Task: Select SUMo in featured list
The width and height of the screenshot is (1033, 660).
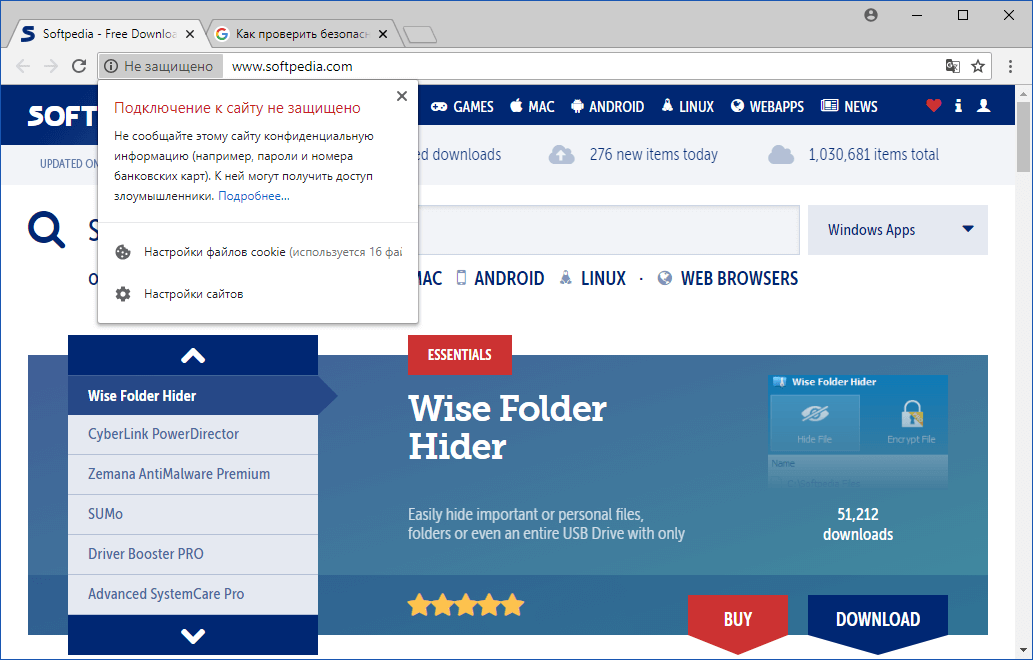Action: (x=193, y=514)
